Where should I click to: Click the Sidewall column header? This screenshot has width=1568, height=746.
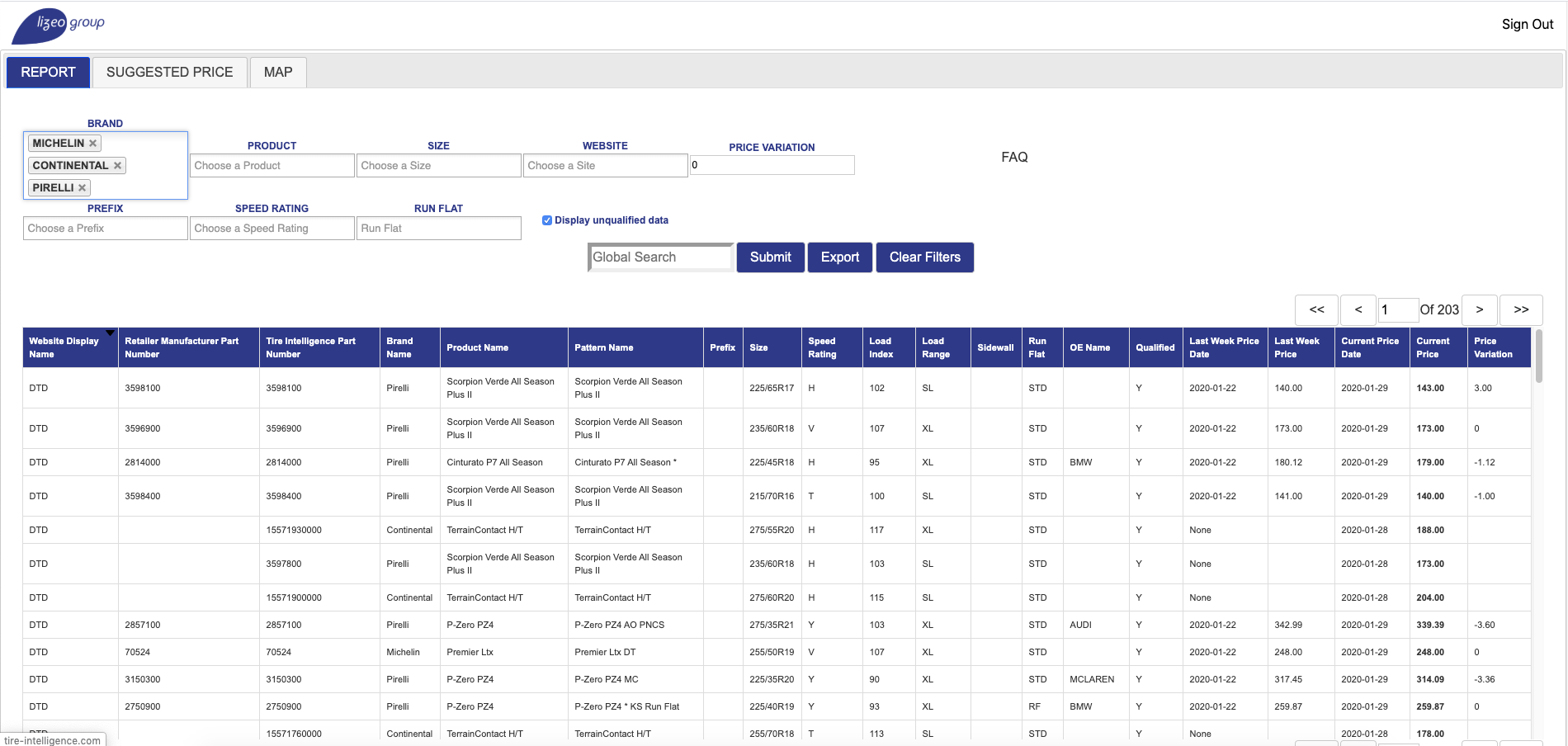(x=996, y=348)
